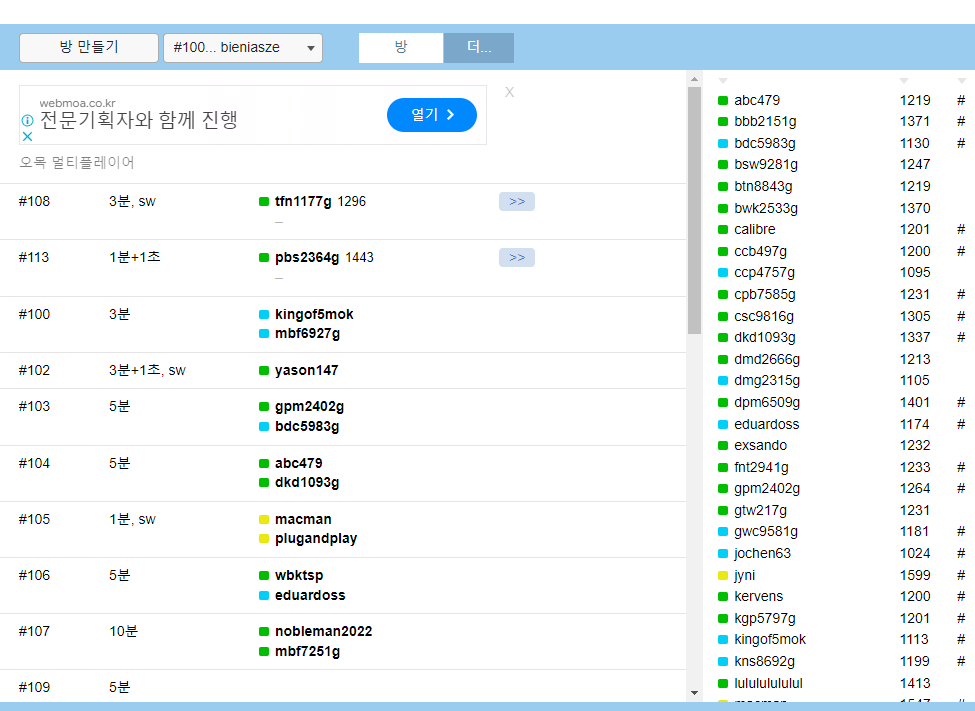Click gtw217g in the player list
Image resolution: width=975 pixels, height=711 pixels.
[x=760, y=510]
